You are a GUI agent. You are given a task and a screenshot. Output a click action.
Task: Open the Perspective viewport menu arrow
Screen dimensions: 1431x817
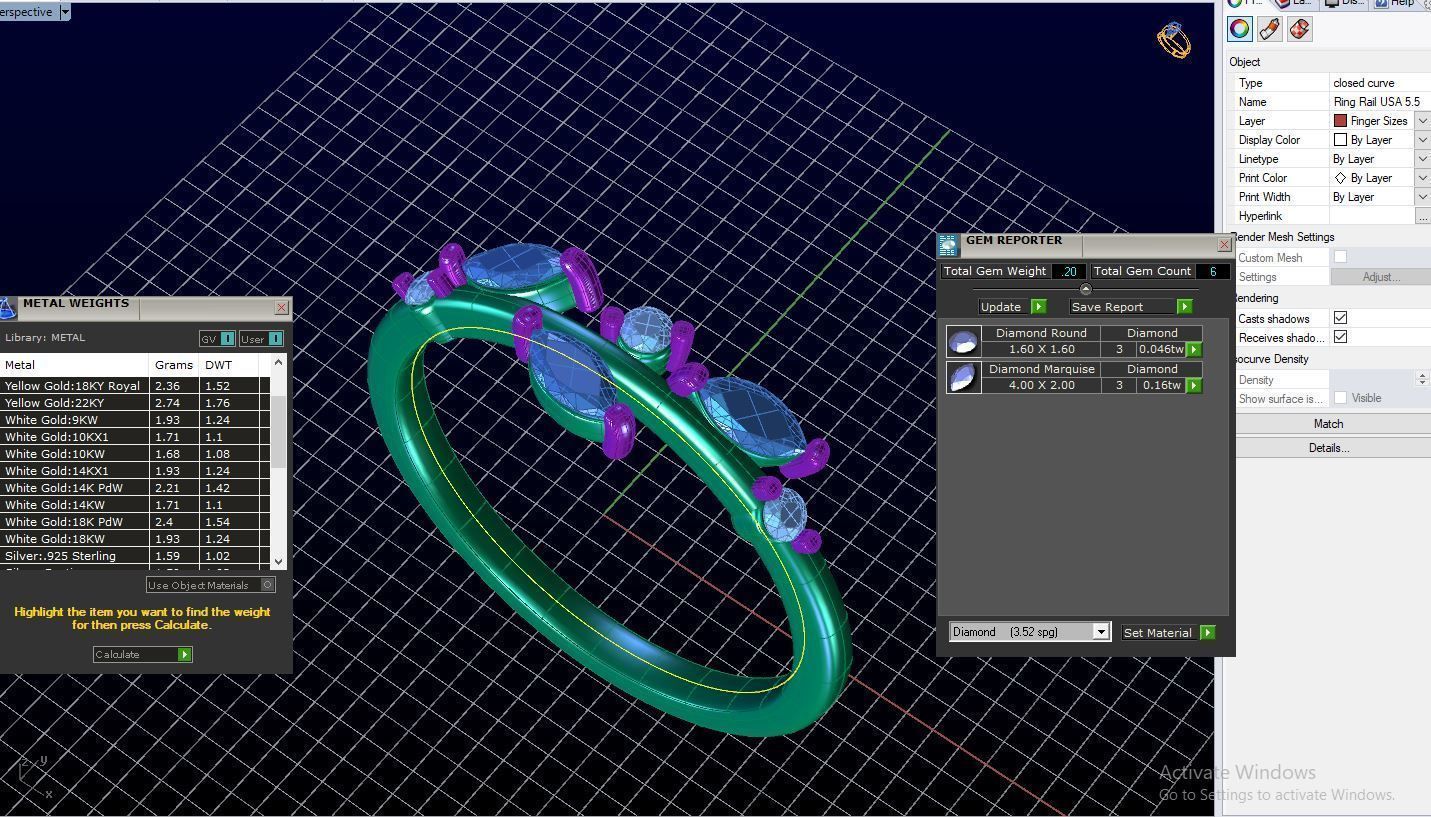tap(65, 11)
